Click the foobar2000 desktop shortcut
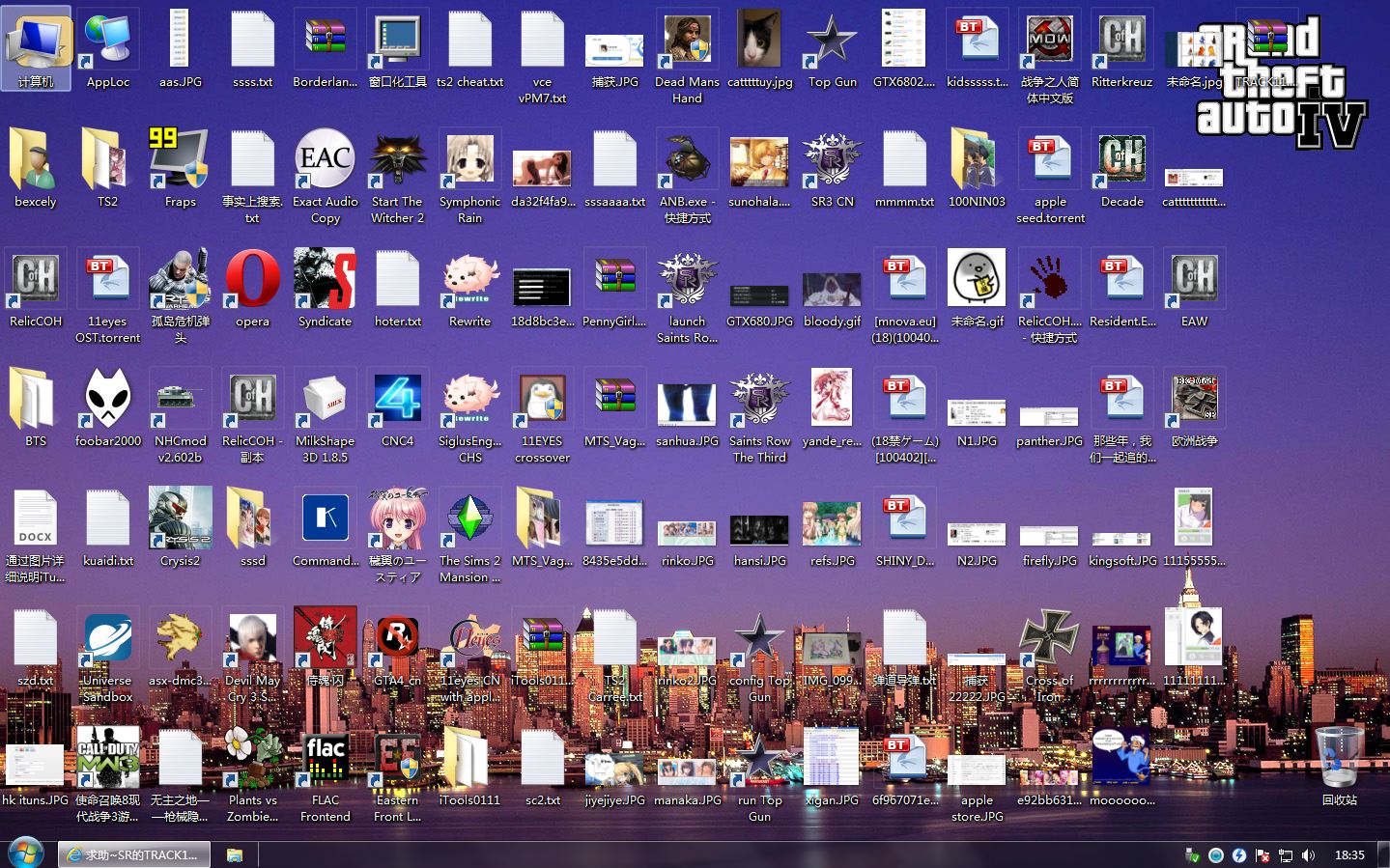 tap(108, 402)
